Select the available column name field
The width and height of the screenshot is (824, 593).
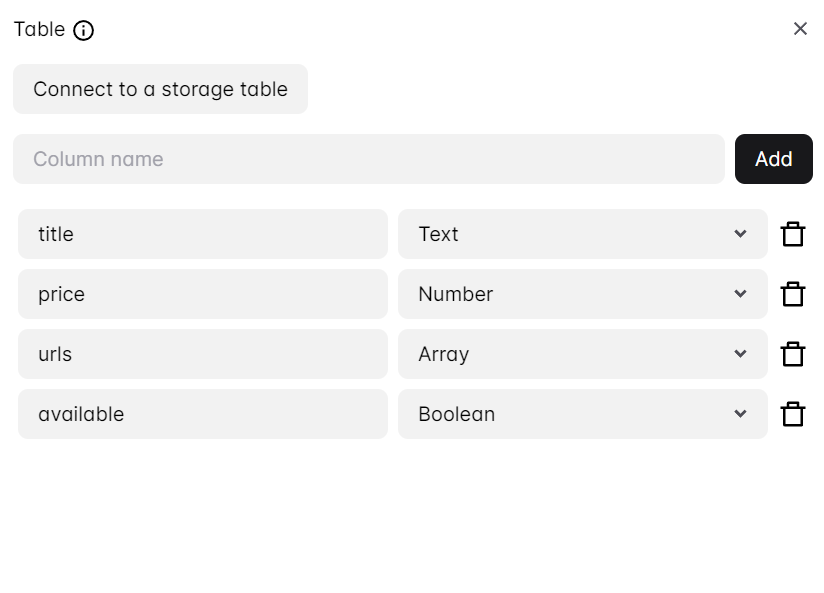tap(202, 414)
